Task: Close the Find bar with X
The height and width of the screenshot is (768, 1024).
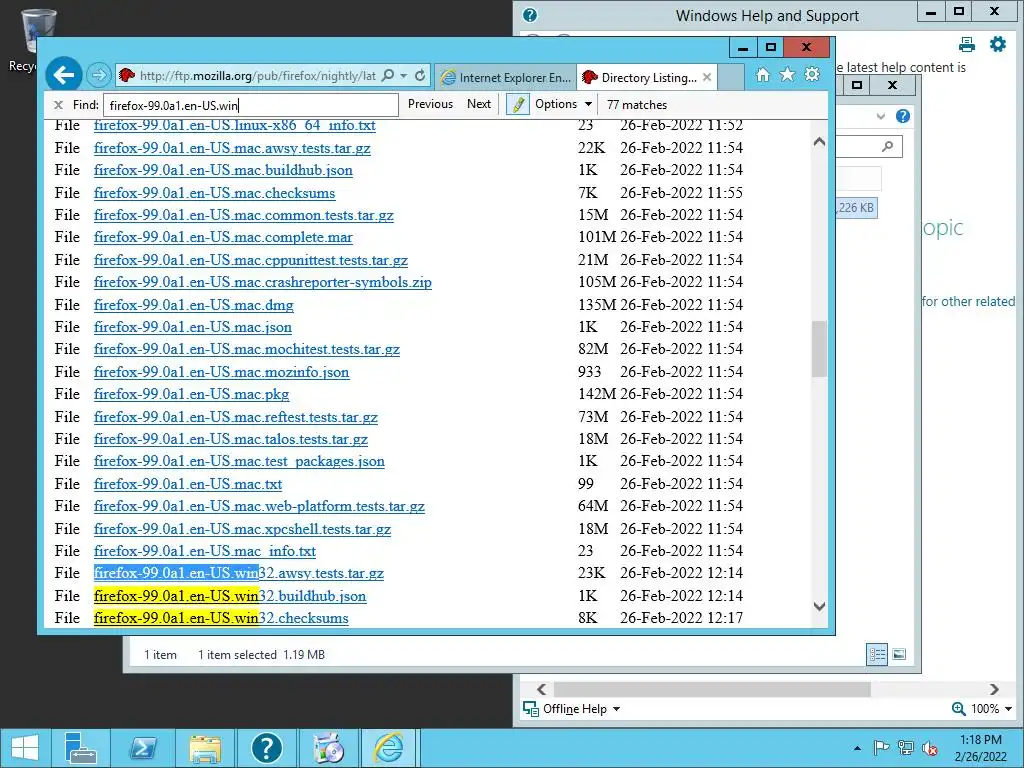Action: (58, 104)
